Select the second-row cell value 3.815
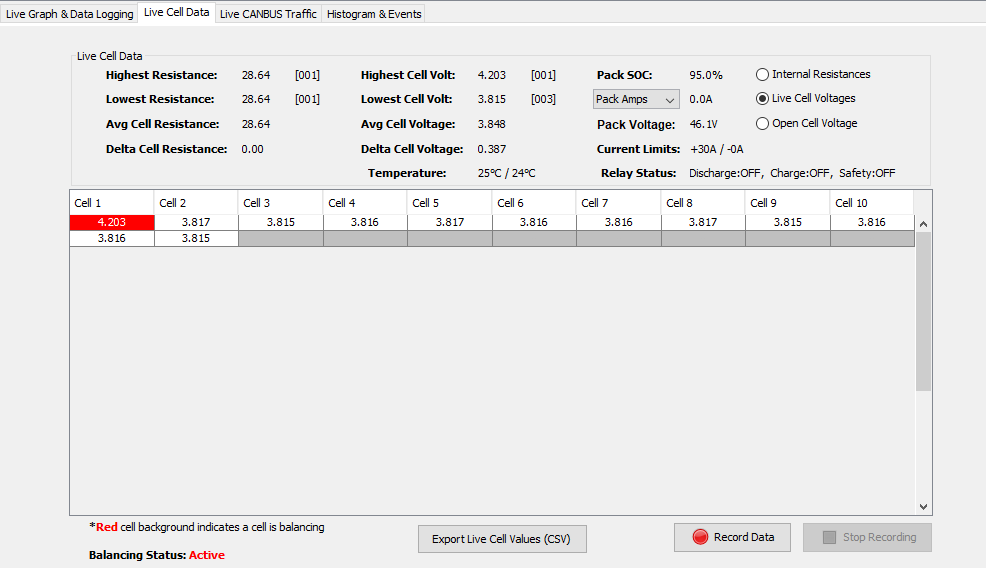 click(x=196, y=238)
